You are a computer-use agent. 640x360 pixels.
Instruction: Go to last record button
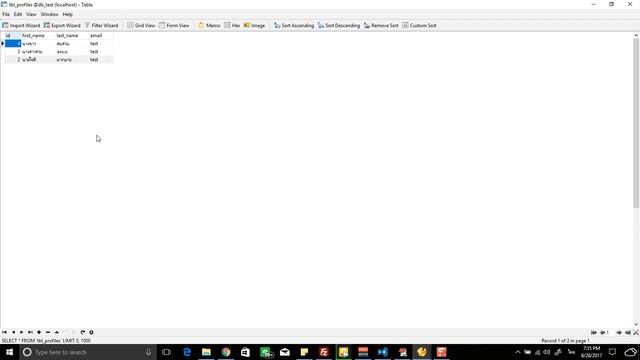coord(30,332)
